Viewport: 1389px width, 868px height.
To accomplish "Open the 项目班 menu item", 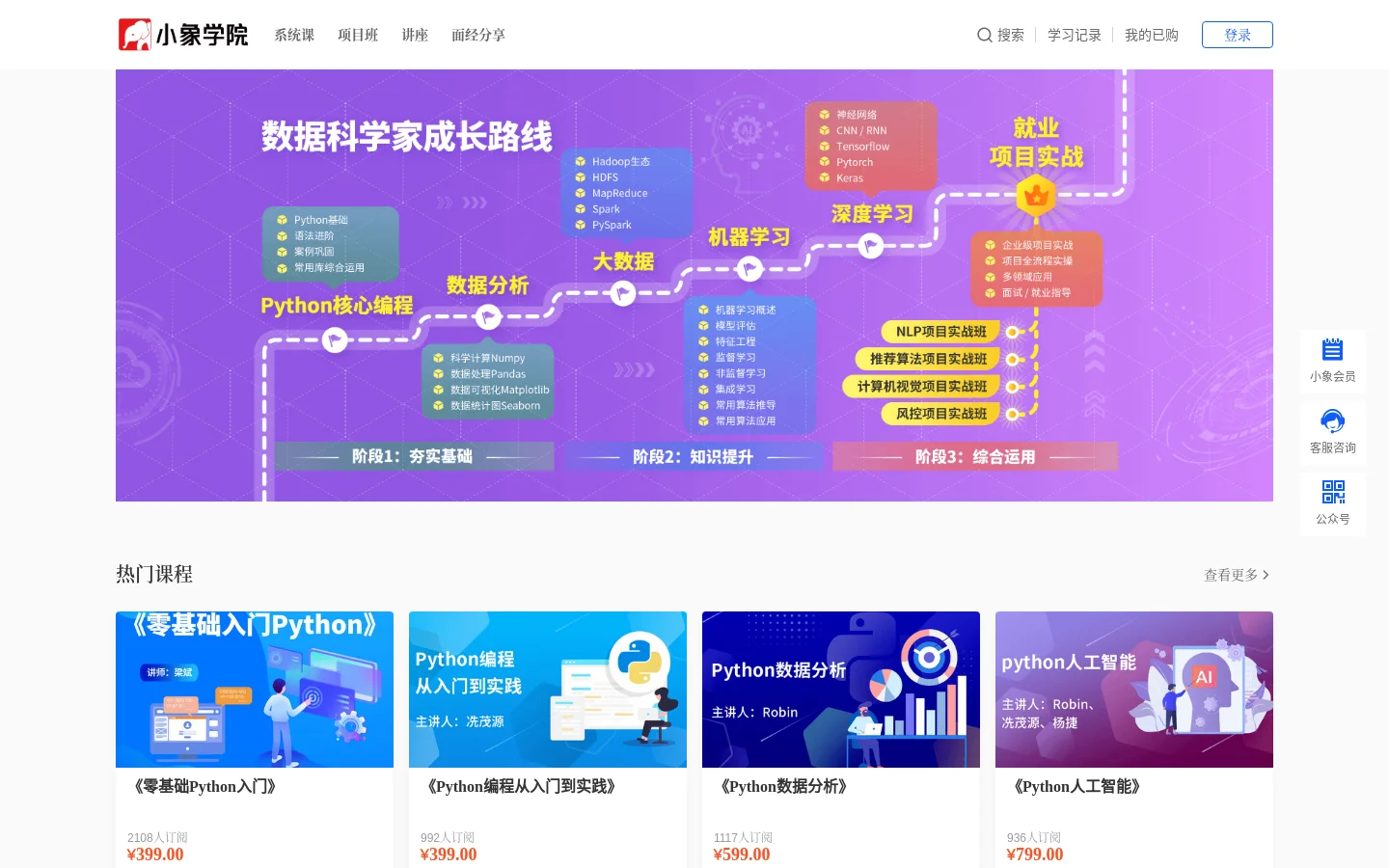I will point(358,35).
